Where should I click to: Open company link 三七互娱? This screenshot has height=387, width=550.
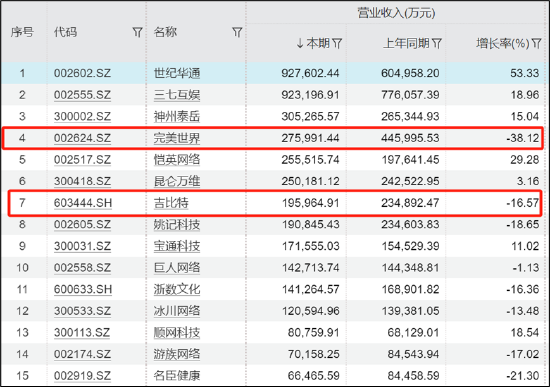[x=177, y=95]
